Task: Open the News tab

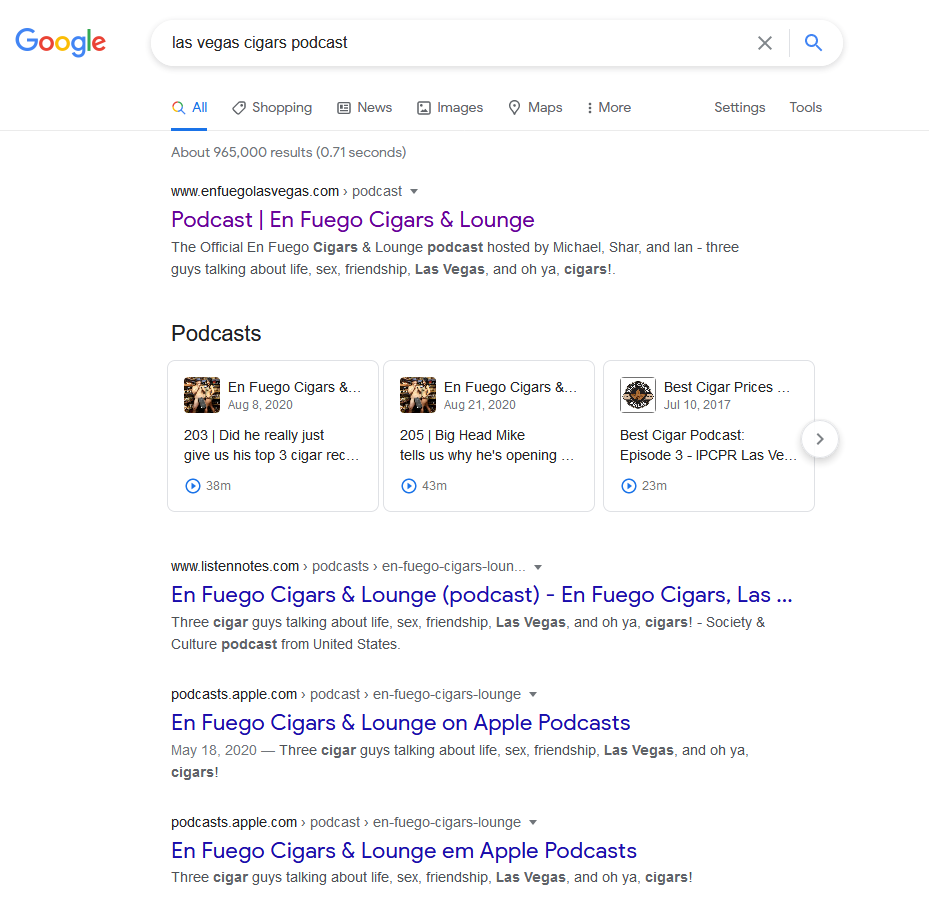Action: click(364, 108)
